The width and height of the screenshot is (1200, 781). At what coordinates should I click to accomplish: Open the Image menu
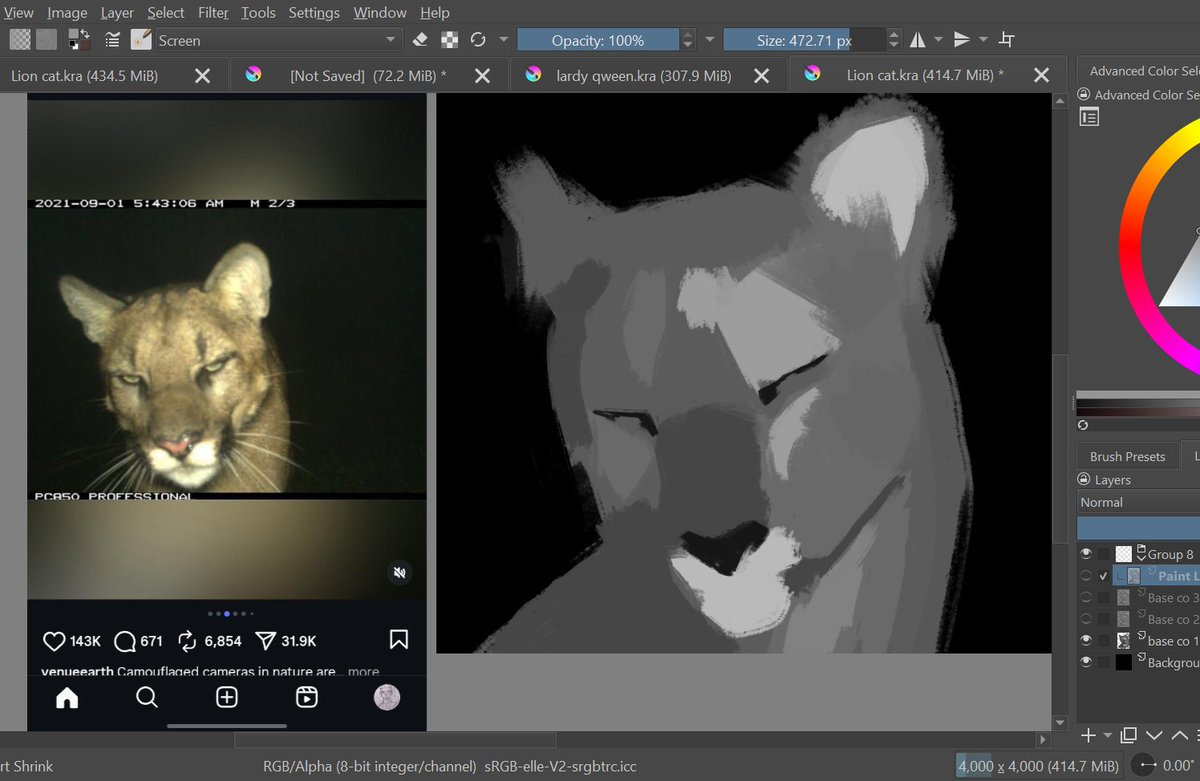tap(67, 12)
